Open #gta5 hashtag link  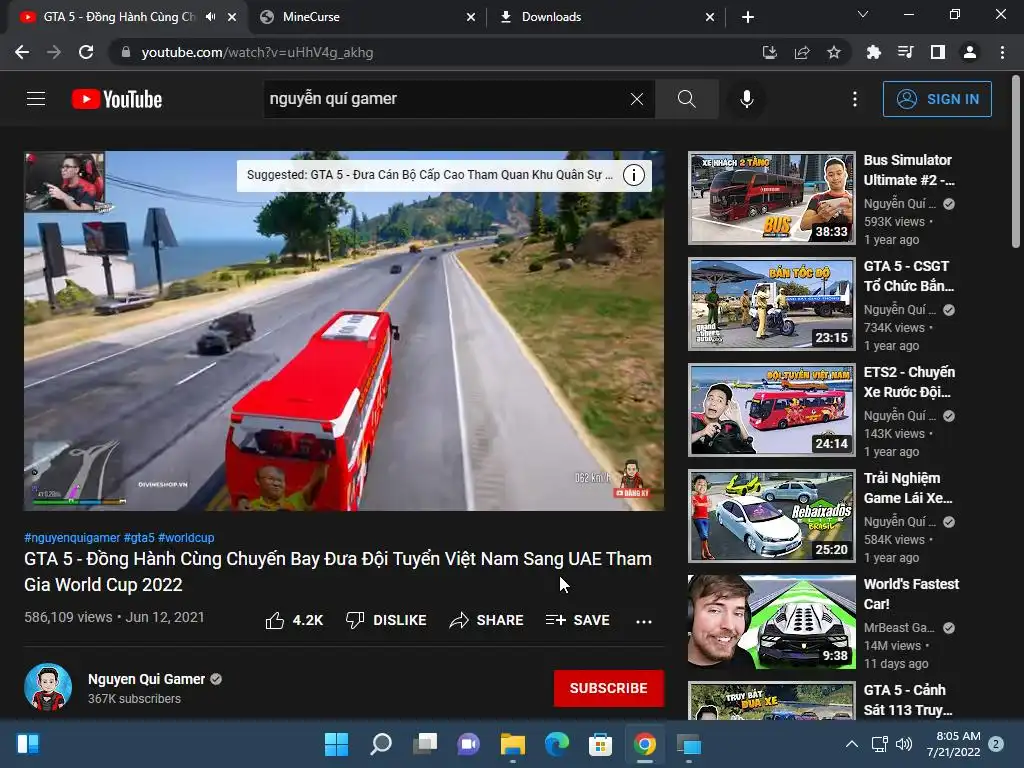tap(139, 537)
